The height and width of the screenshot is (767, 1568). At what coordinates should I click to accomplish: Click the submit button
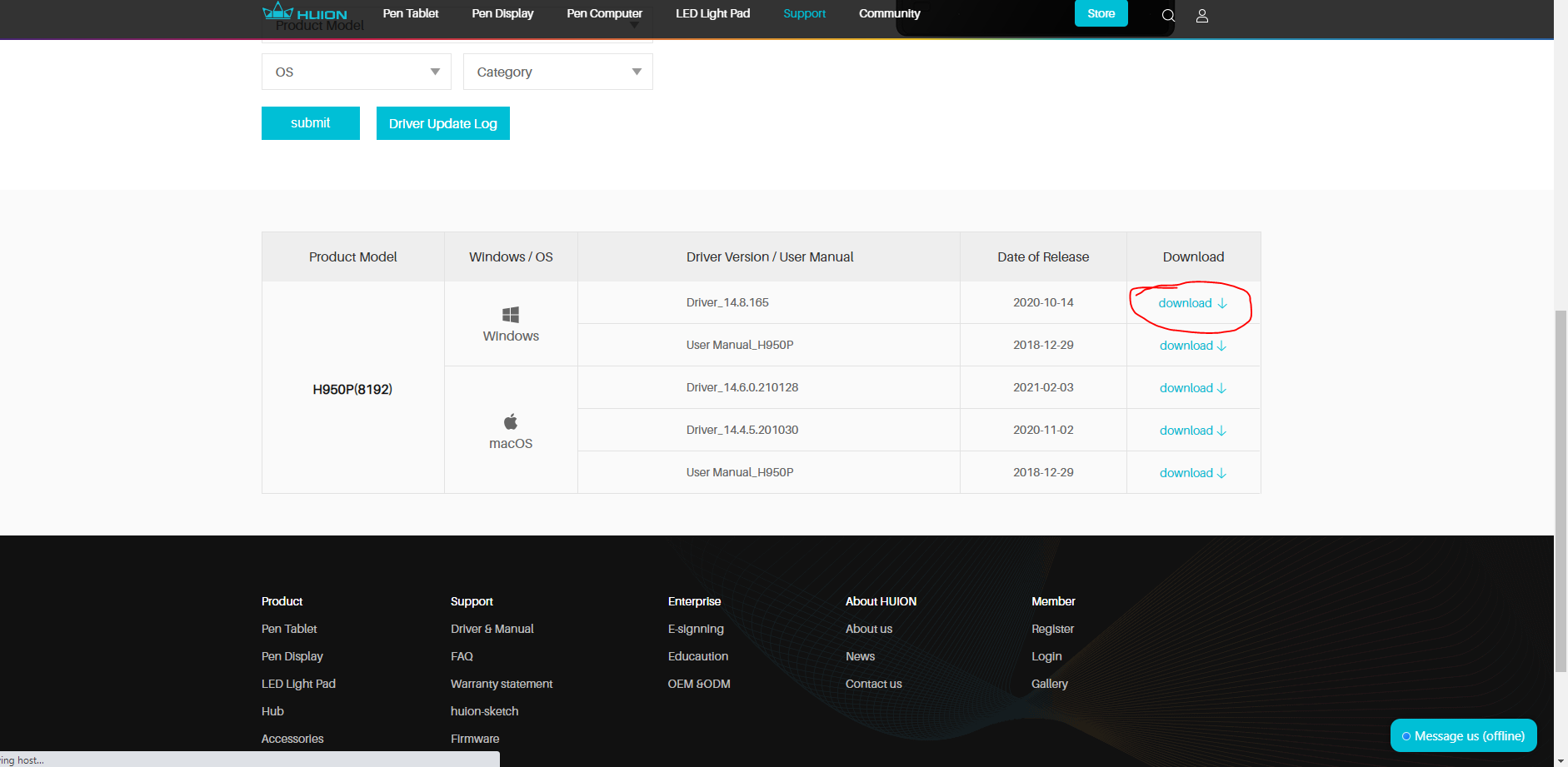pyautogui.click(x=311, y=123)
